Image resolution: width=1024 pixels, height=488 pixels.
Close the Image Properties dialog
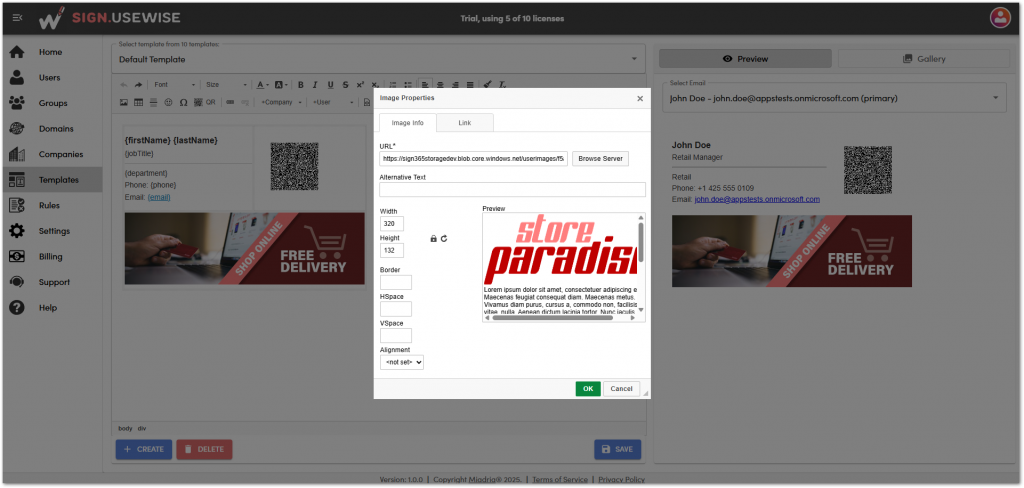pos(640,99)
